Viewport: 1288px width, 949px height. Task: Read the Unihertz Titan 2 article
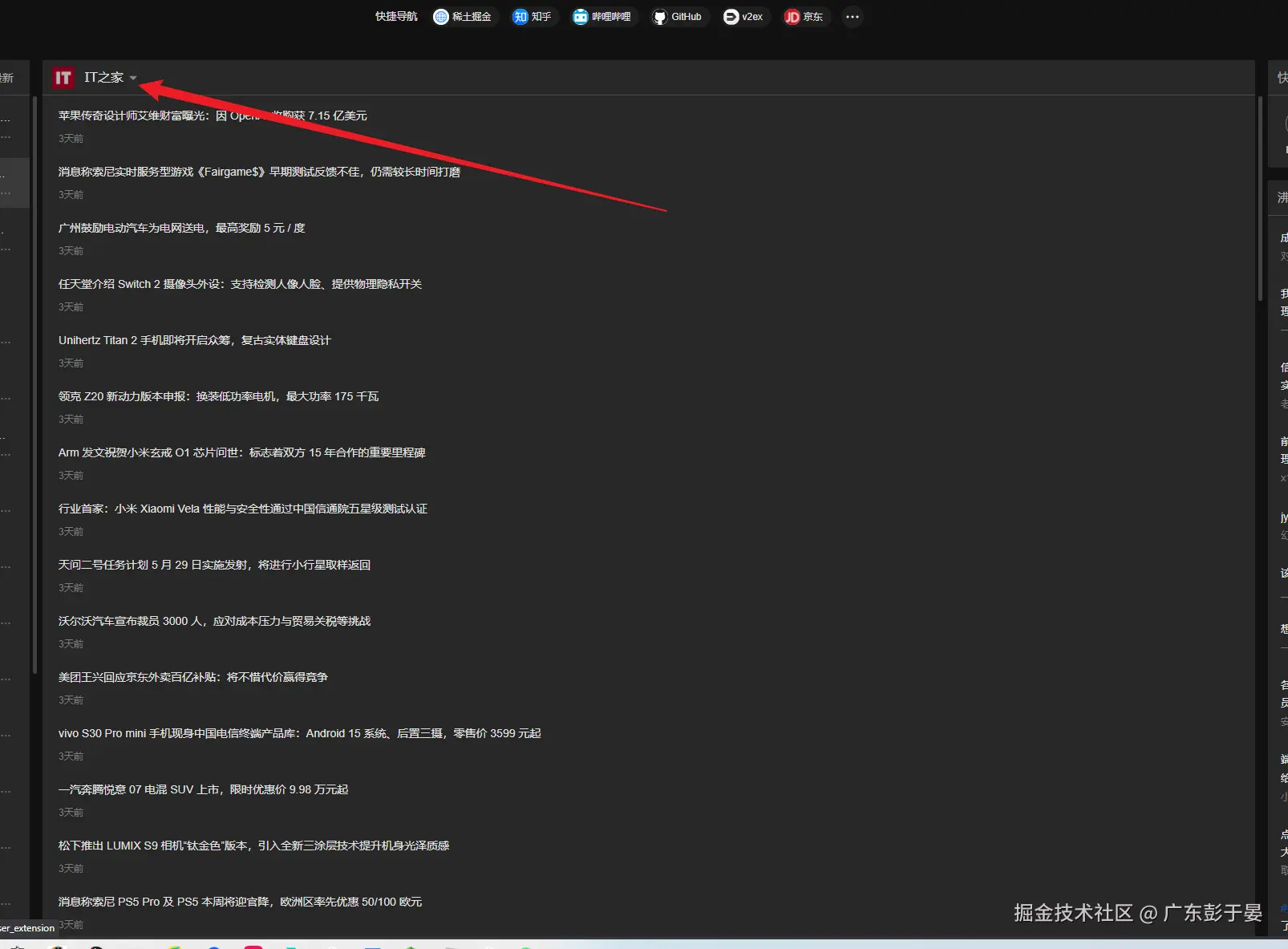point(194,340)
